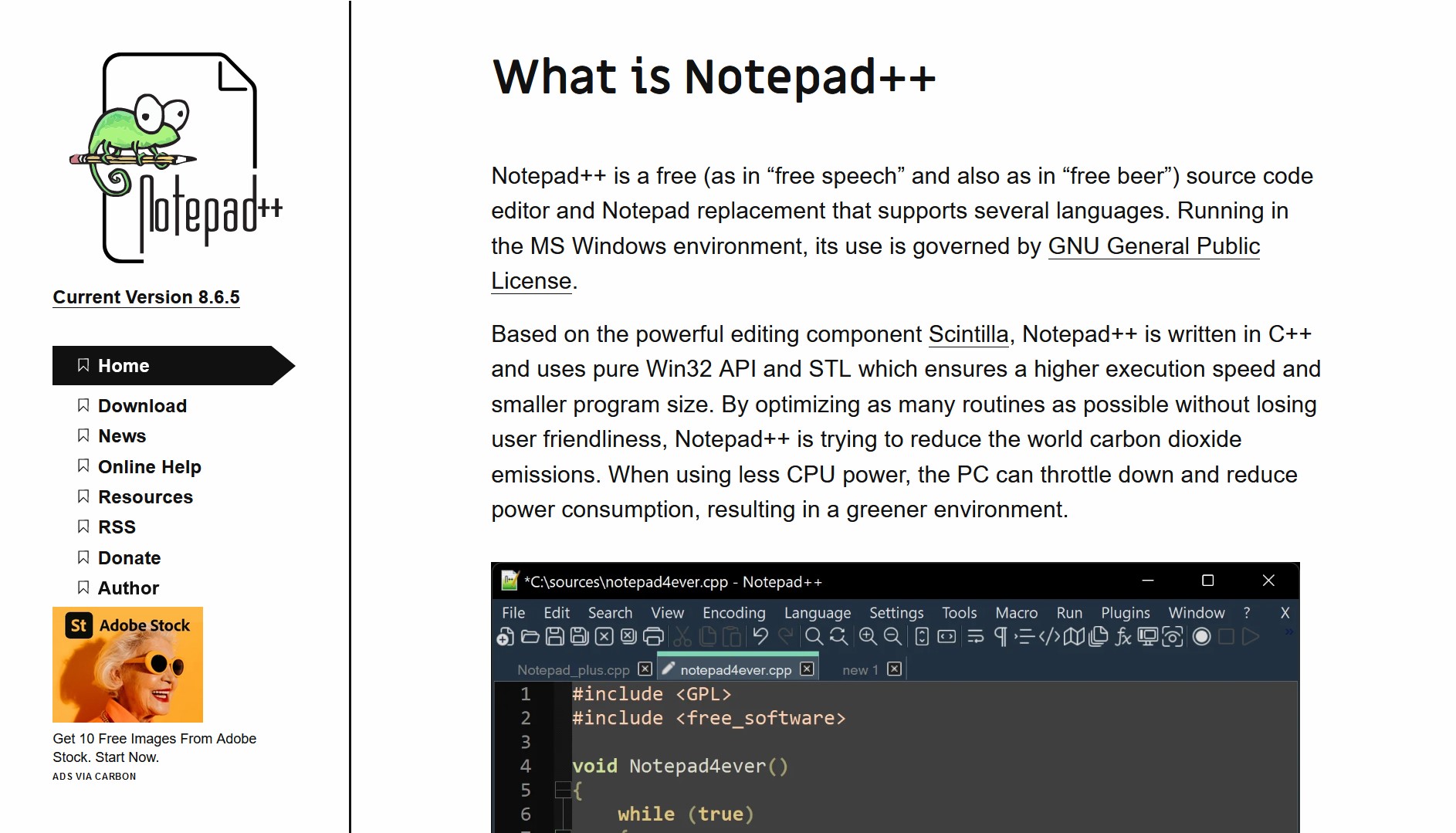Click the Replace toolbar icon
Image resolution: width=1456 pixels, height=833 pixels.
pos(838,637)
